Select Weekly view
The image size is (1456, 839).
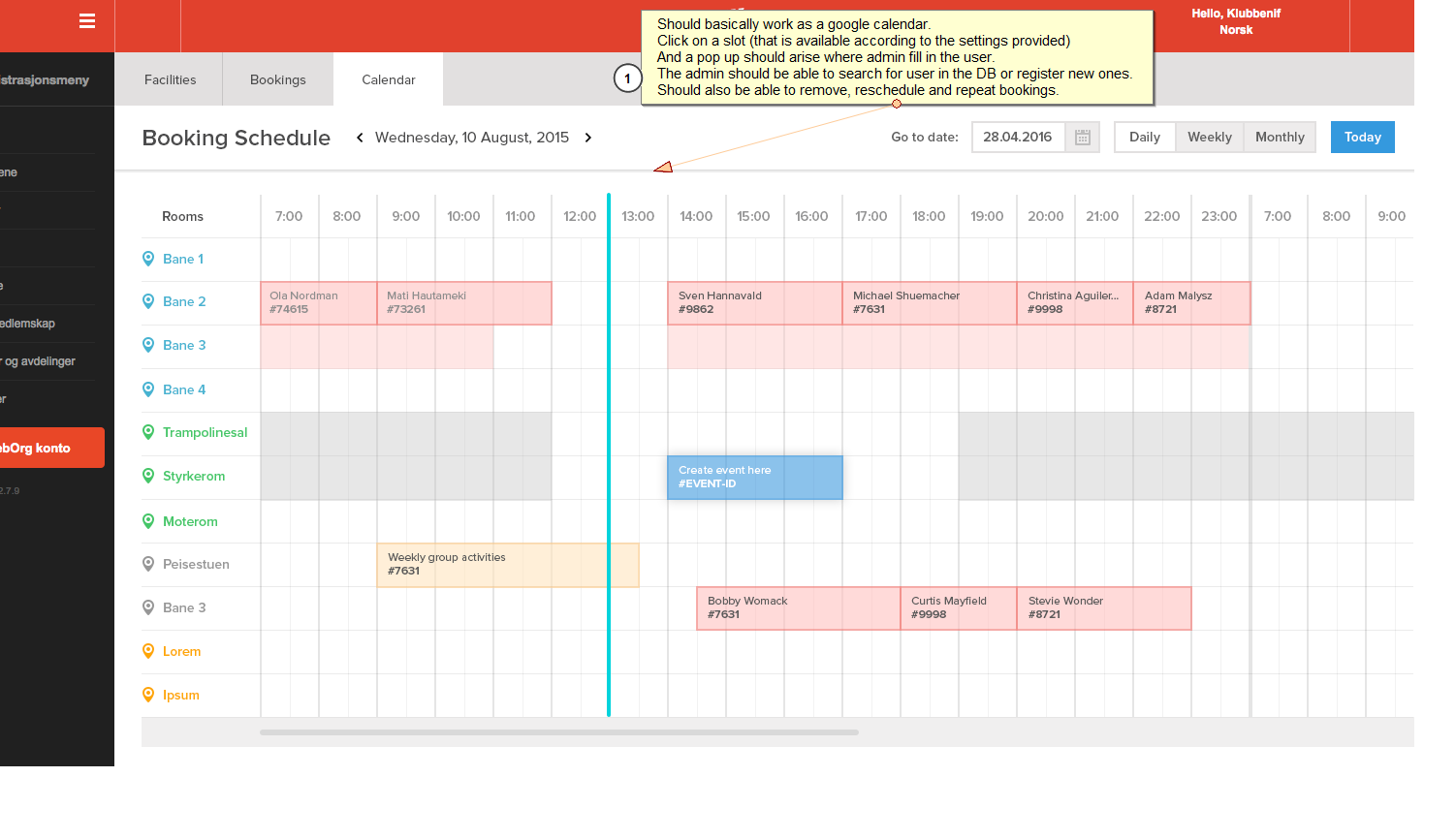(x=1210, y=137)
